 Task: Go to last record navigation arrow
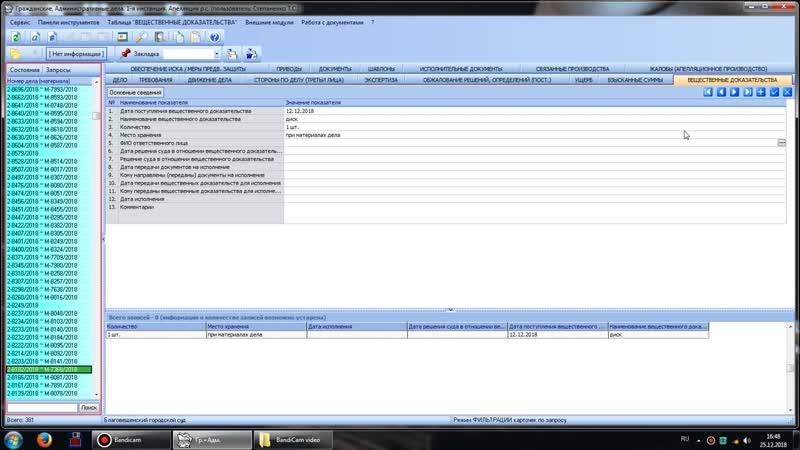coord(748,92)
